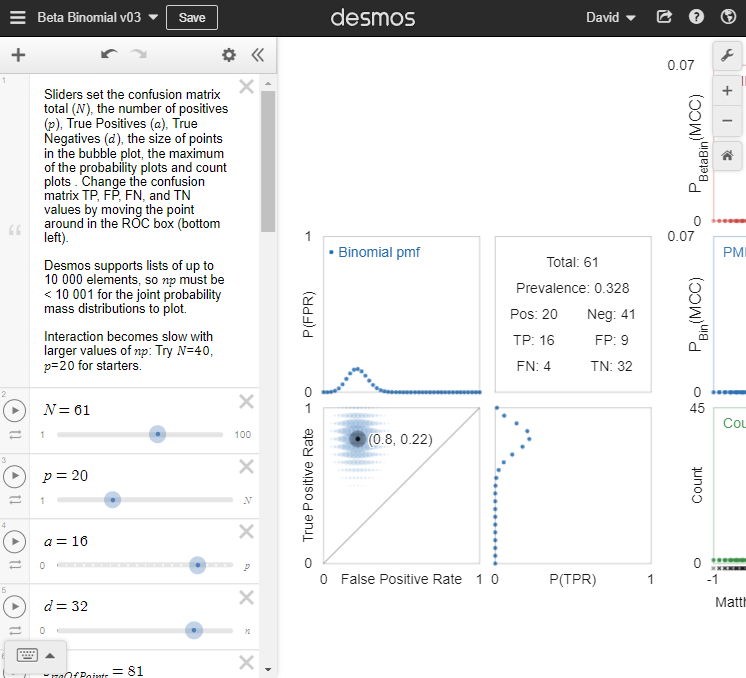Screen dimensions: 746x678
Task: Click the d slider upper limit n
Action: pyautogui.click(x=247, y=631)
